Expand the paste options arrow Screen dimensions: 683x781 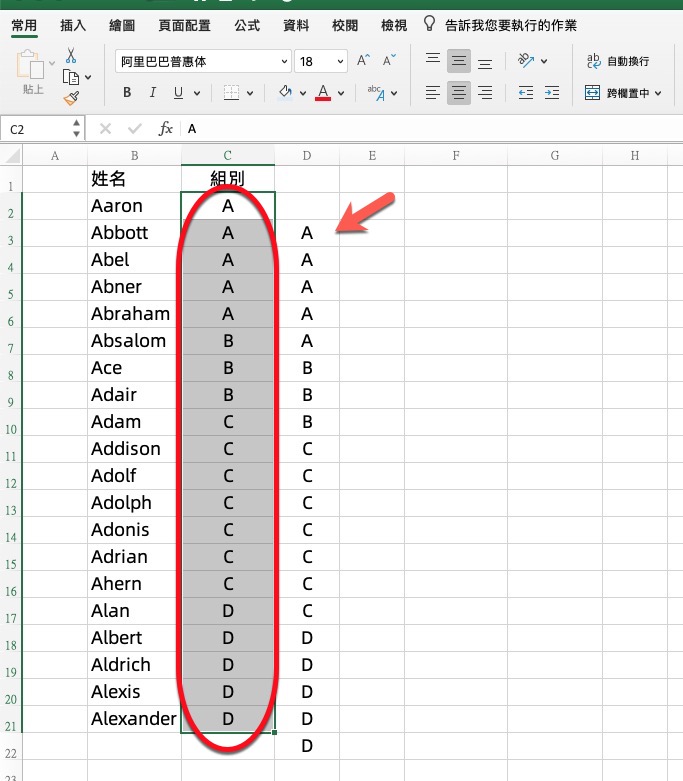tap(52, 64)
